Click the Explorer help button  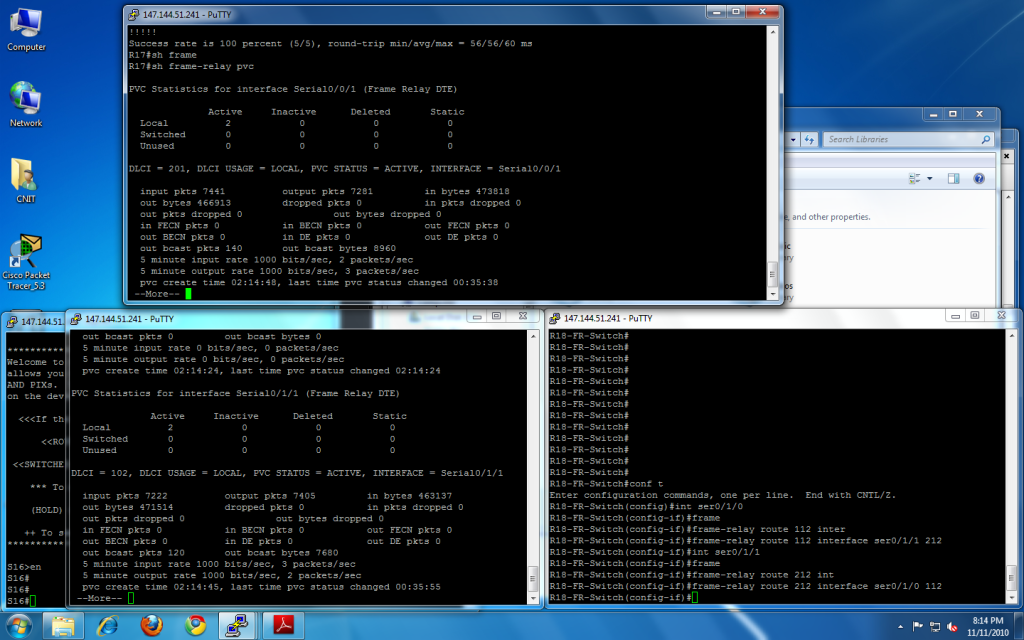pyautogui.click(x=978, y=178)
